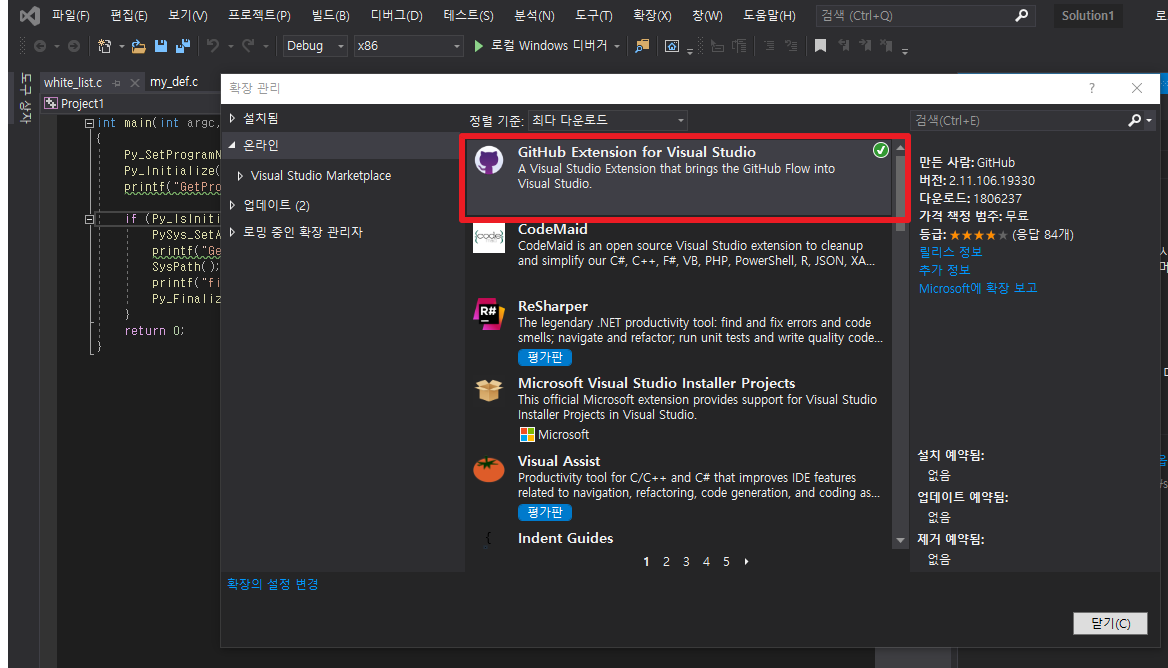Open the 확장(X) menu
This screenshot has width=1168, height=668.
[652, 15]
